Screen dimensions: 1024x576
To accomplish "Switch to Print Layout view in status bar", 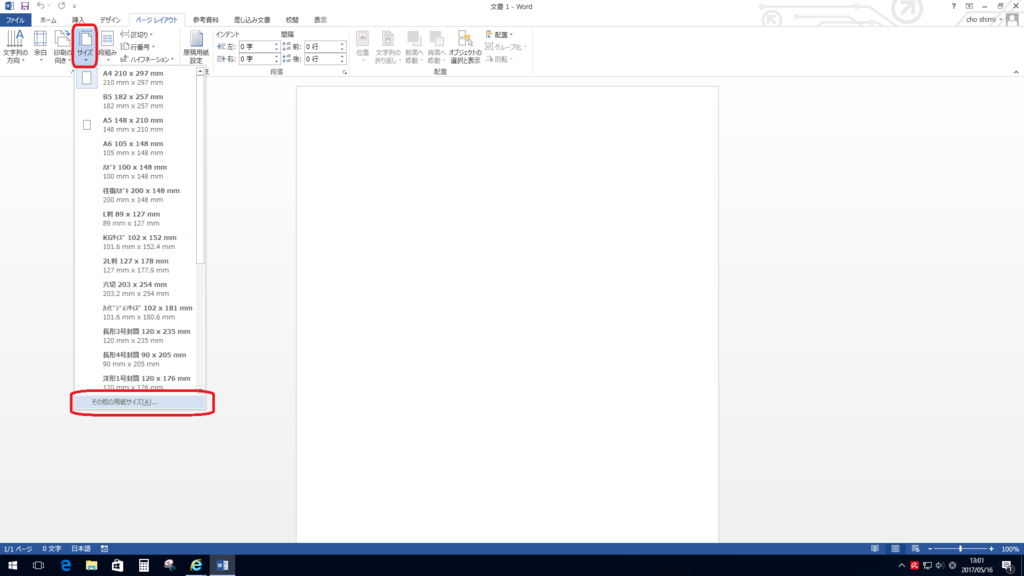I will [895, 549].
